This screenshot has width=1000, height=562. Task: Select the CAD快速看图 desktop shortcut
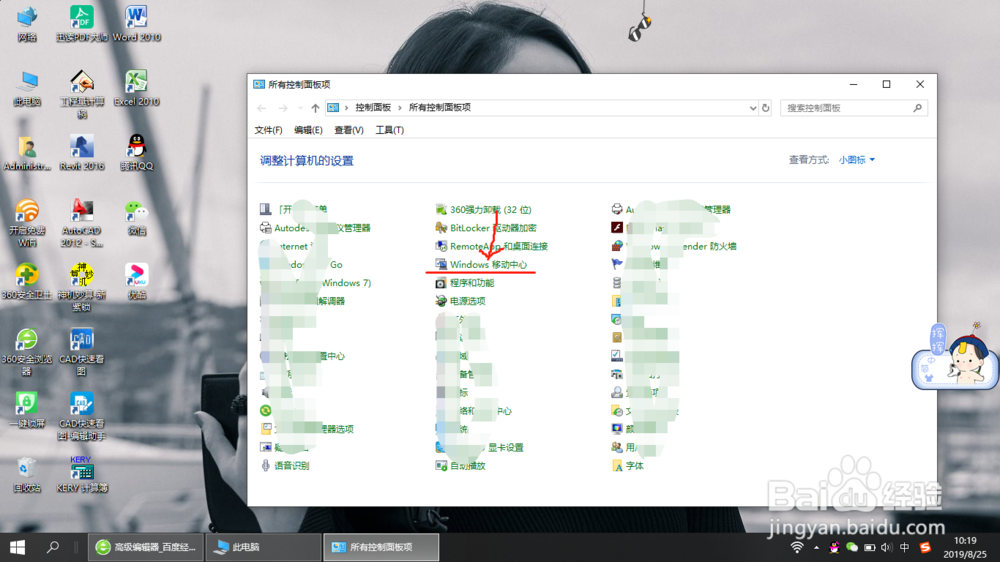(x=82, y=351)
